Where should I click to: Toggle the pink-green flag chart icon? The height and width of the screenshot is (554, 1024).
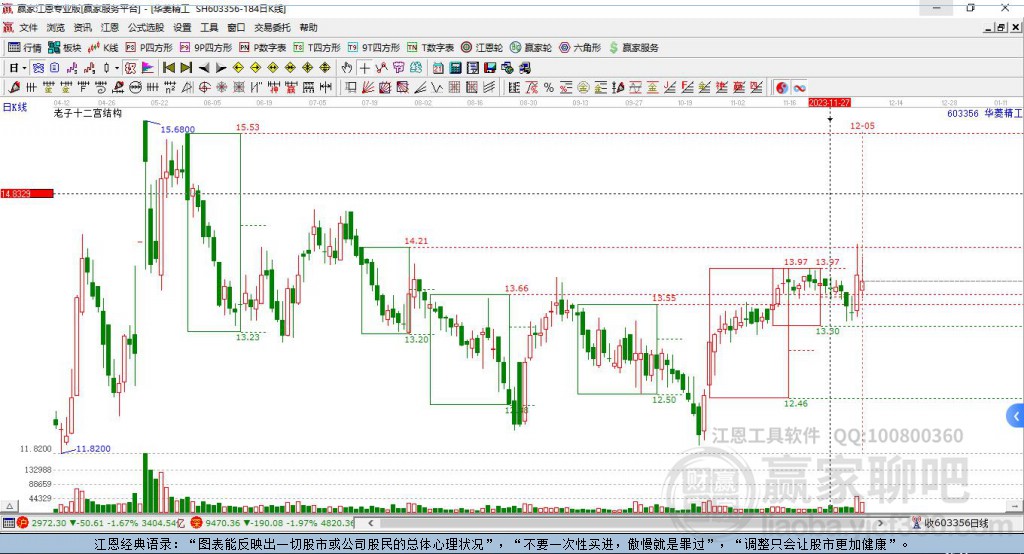click(x=148, y=68)
